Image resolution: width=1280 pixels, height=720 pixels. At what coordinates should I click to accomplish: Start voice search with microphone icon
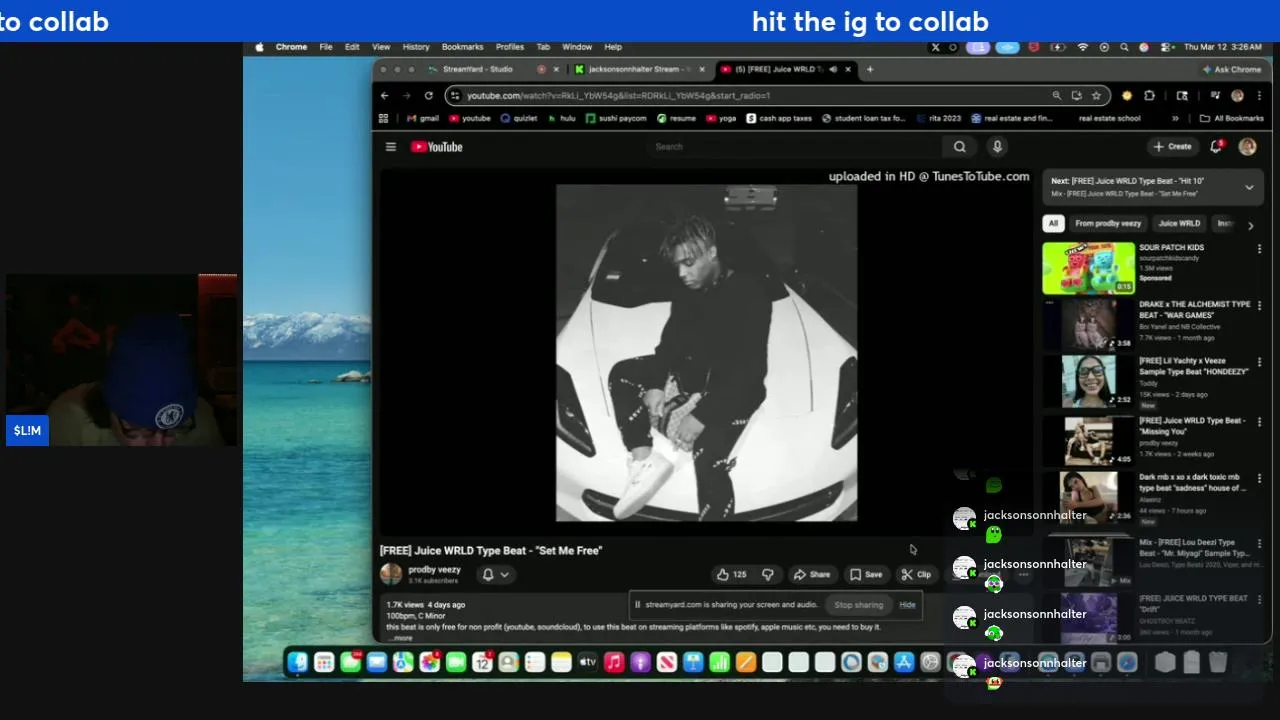pyautogui.click(x=997, y=147)
